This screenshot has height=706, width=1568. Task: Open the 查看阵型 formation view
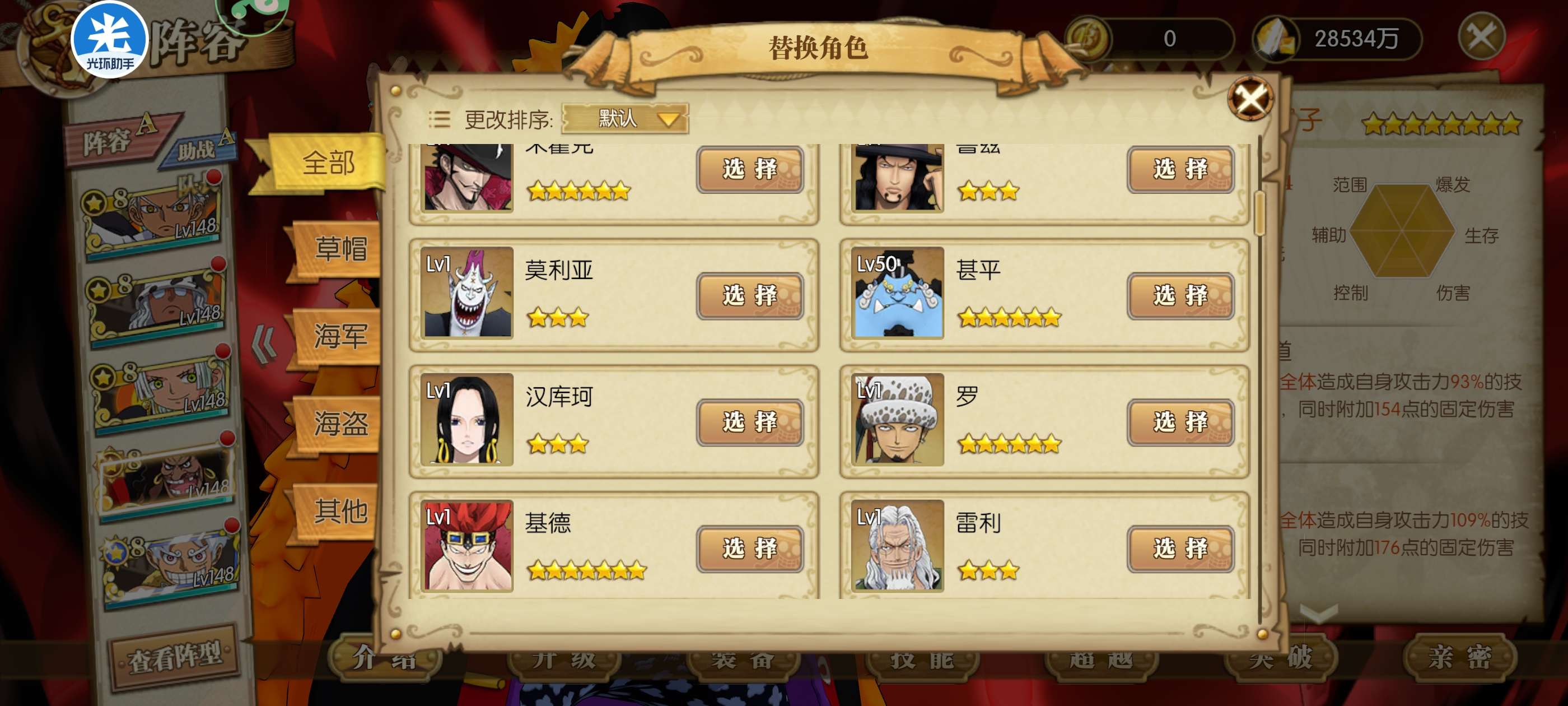pyautogui.click(x=175, y=657)
